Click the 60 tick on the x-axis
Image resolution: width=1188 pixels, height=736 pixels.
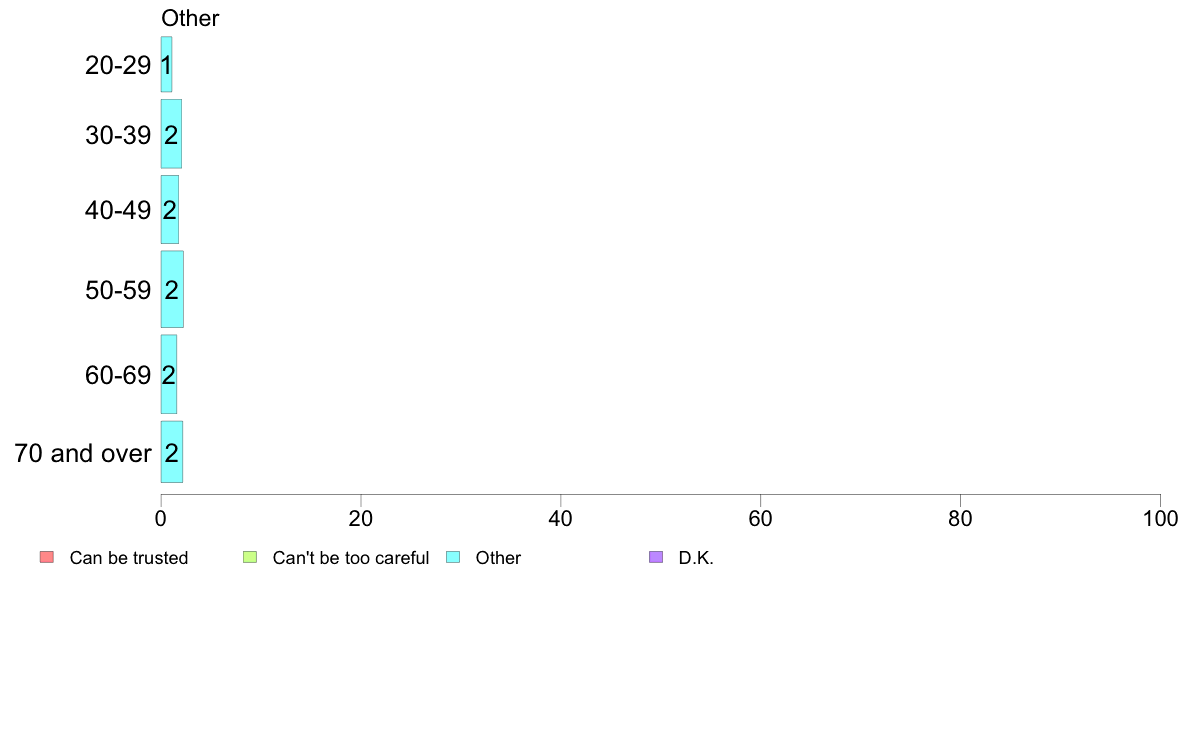coord(760,518)
